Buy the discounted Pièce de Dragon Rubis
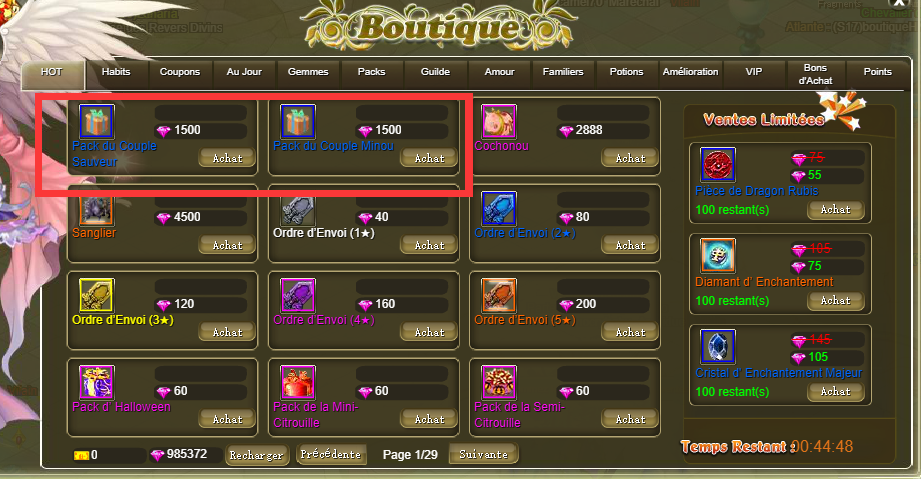 point(835,210)
